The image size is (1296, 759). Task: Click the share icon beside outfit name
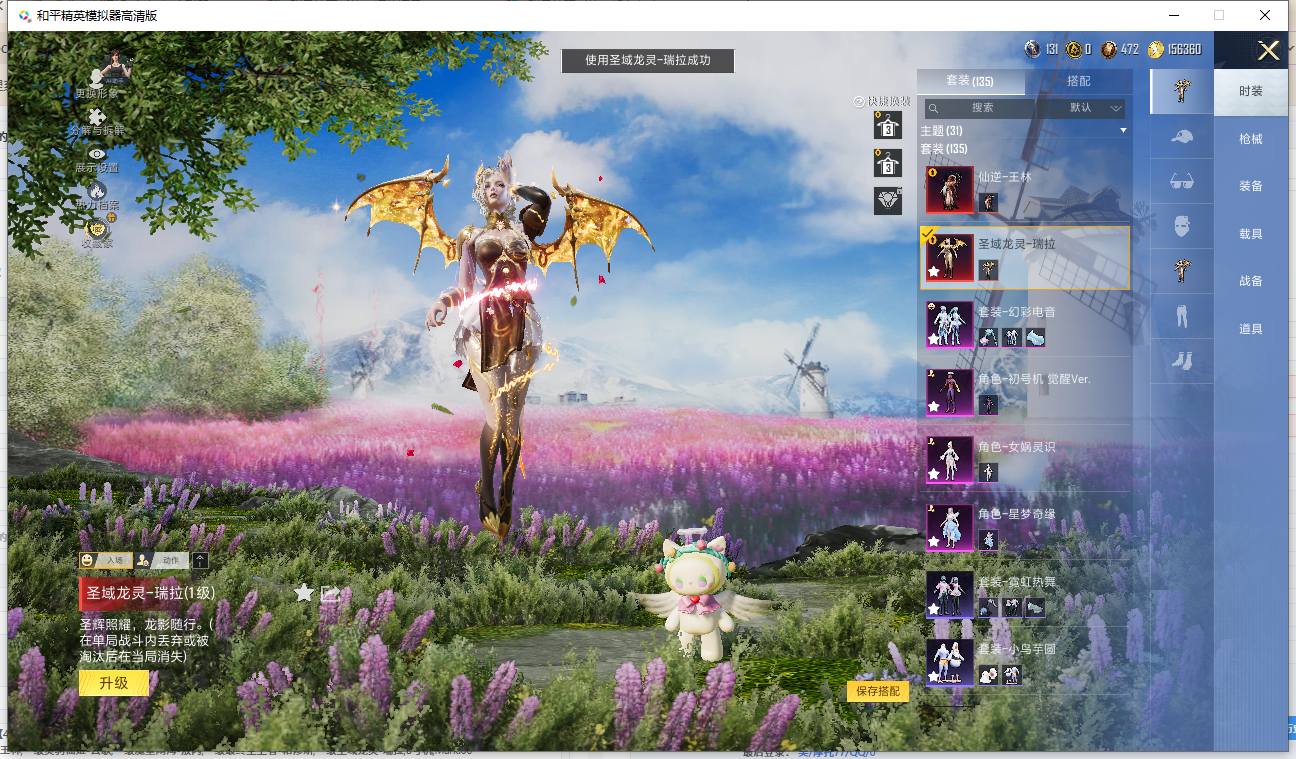point(331,593)
